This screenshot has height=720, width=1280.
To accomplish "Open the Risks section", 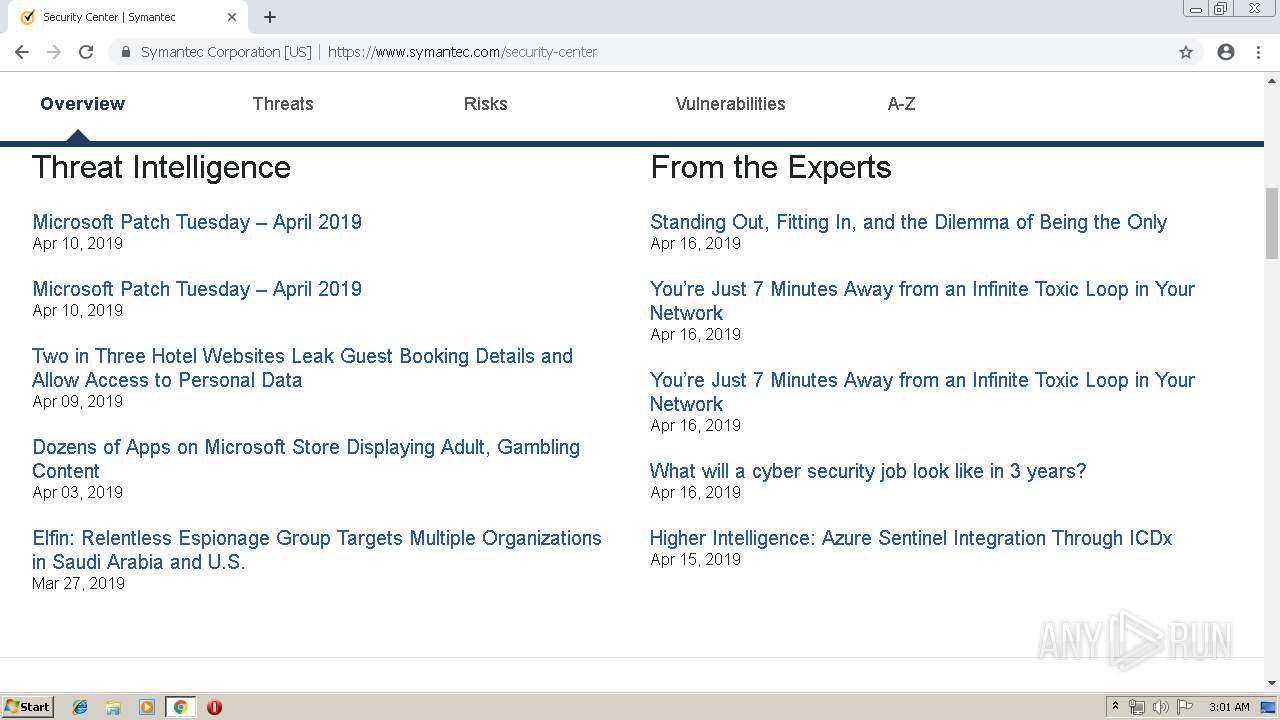I will 486,104.
